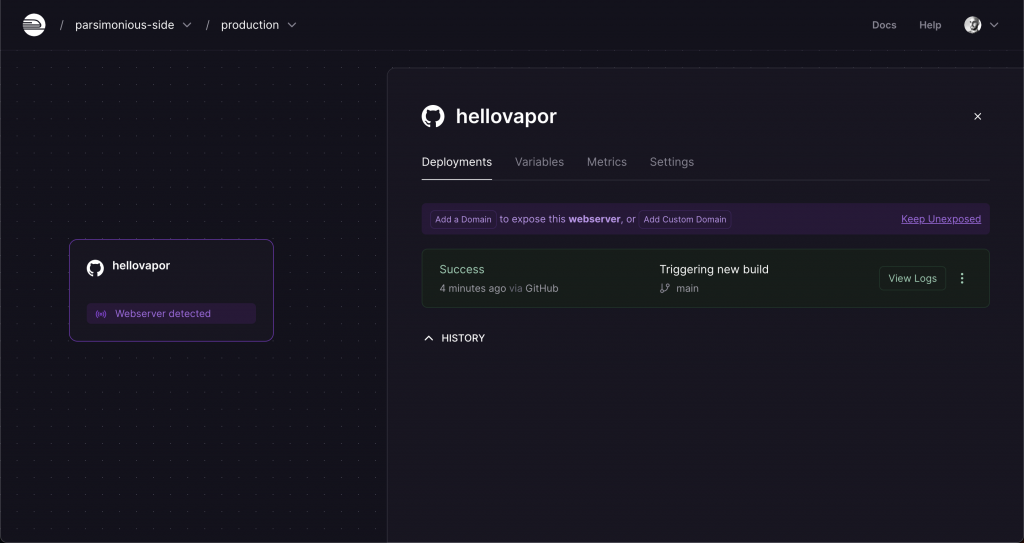Open the Docs link

click(884, 25)
